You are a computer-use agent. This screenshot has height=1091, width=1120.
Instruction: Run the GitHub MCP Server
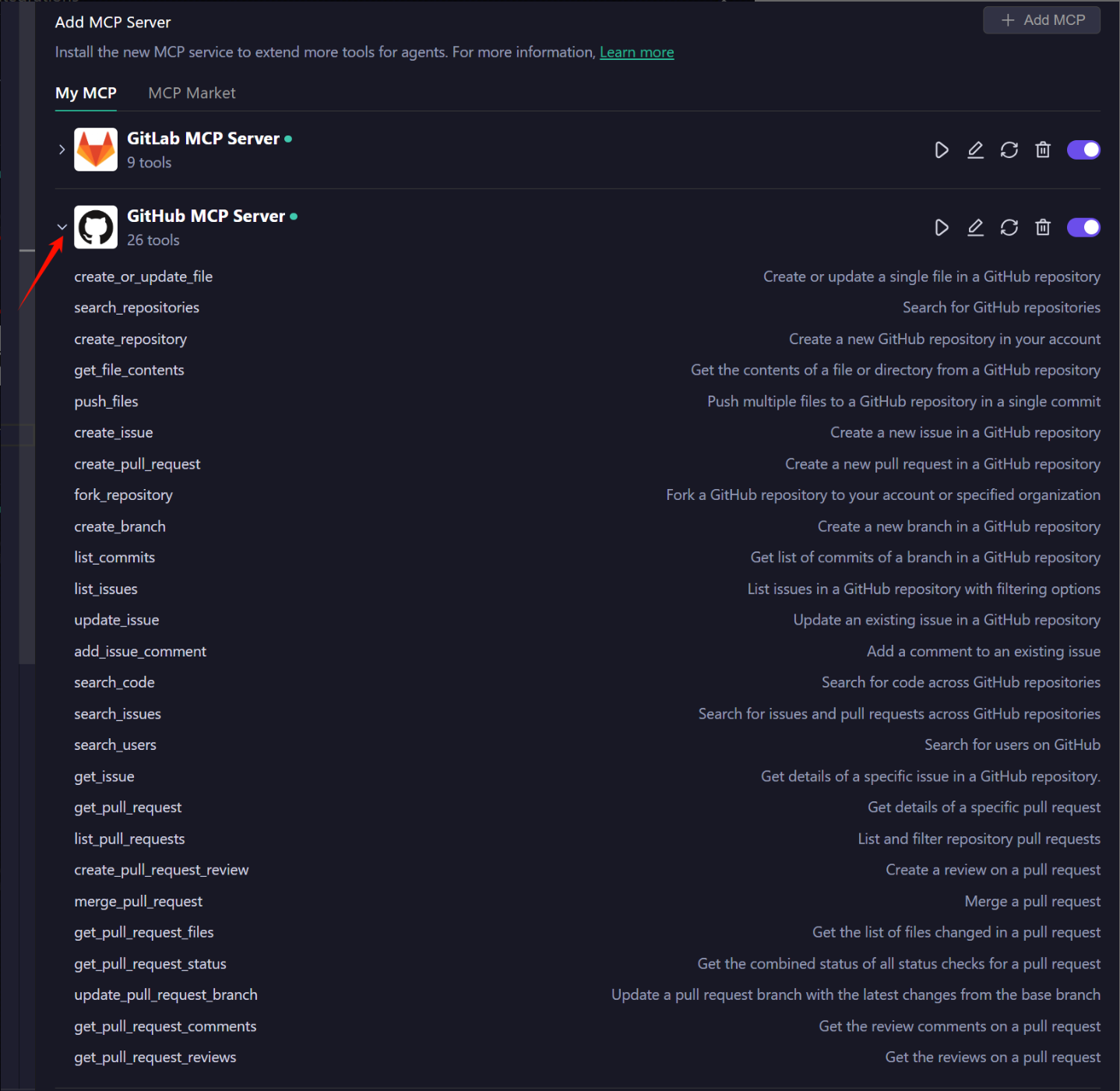(941, 227)
